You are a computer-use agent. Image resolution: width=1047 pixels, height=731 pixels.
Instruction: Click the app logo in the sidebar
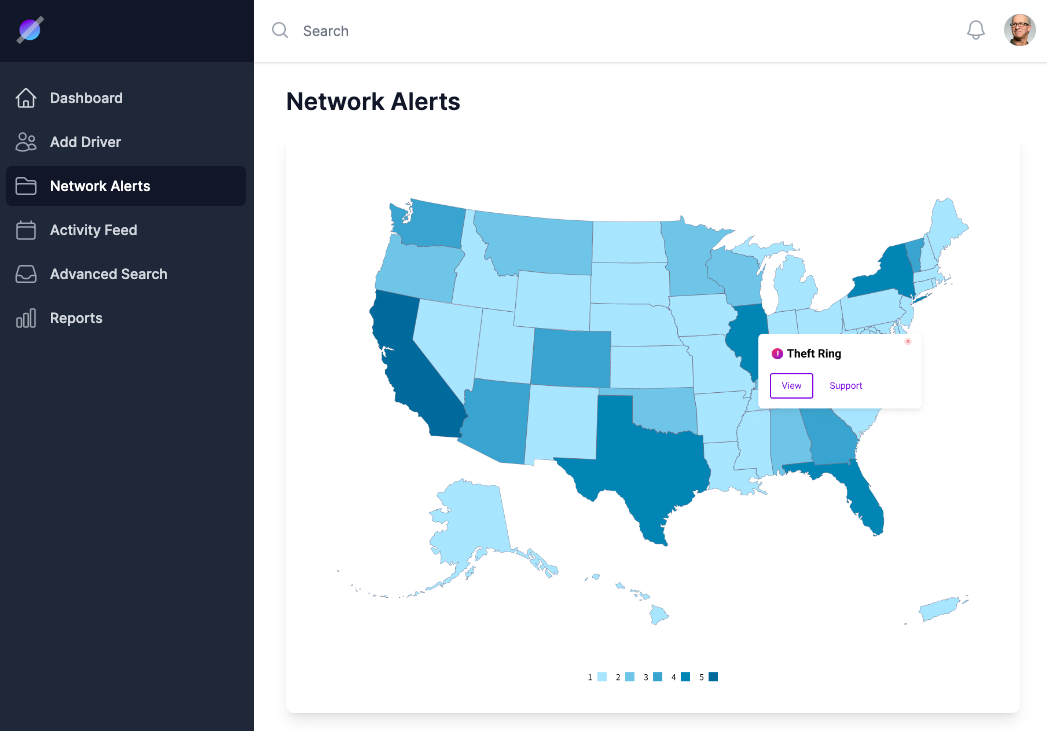click(30, 30)
